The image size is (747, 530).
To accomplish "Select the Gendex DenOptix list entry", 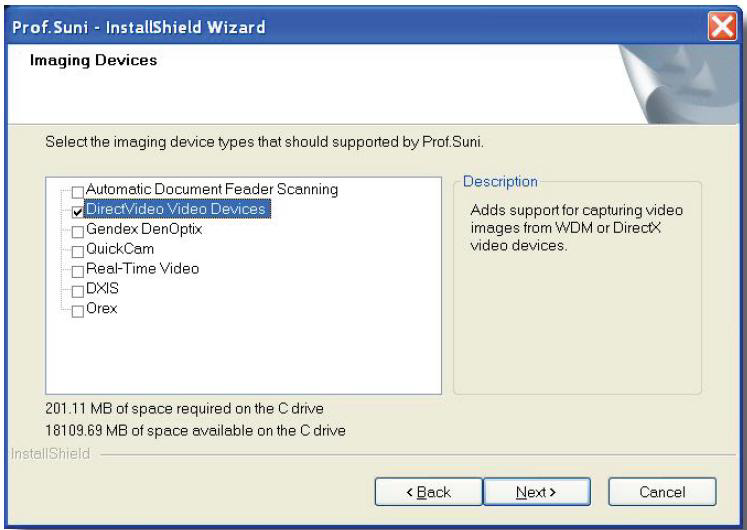I will [144, 229].
